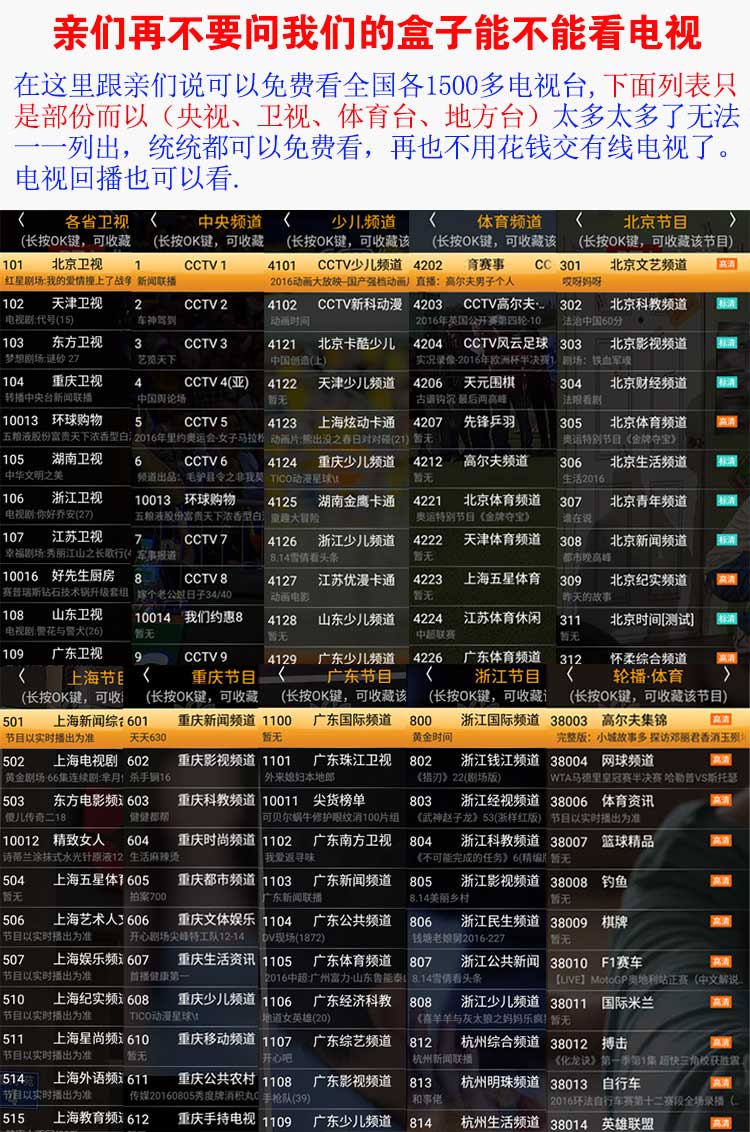Click the 标清 badge beside 北京财经频道
This screenshot has width=750, height=1132.
pos(726,382)
